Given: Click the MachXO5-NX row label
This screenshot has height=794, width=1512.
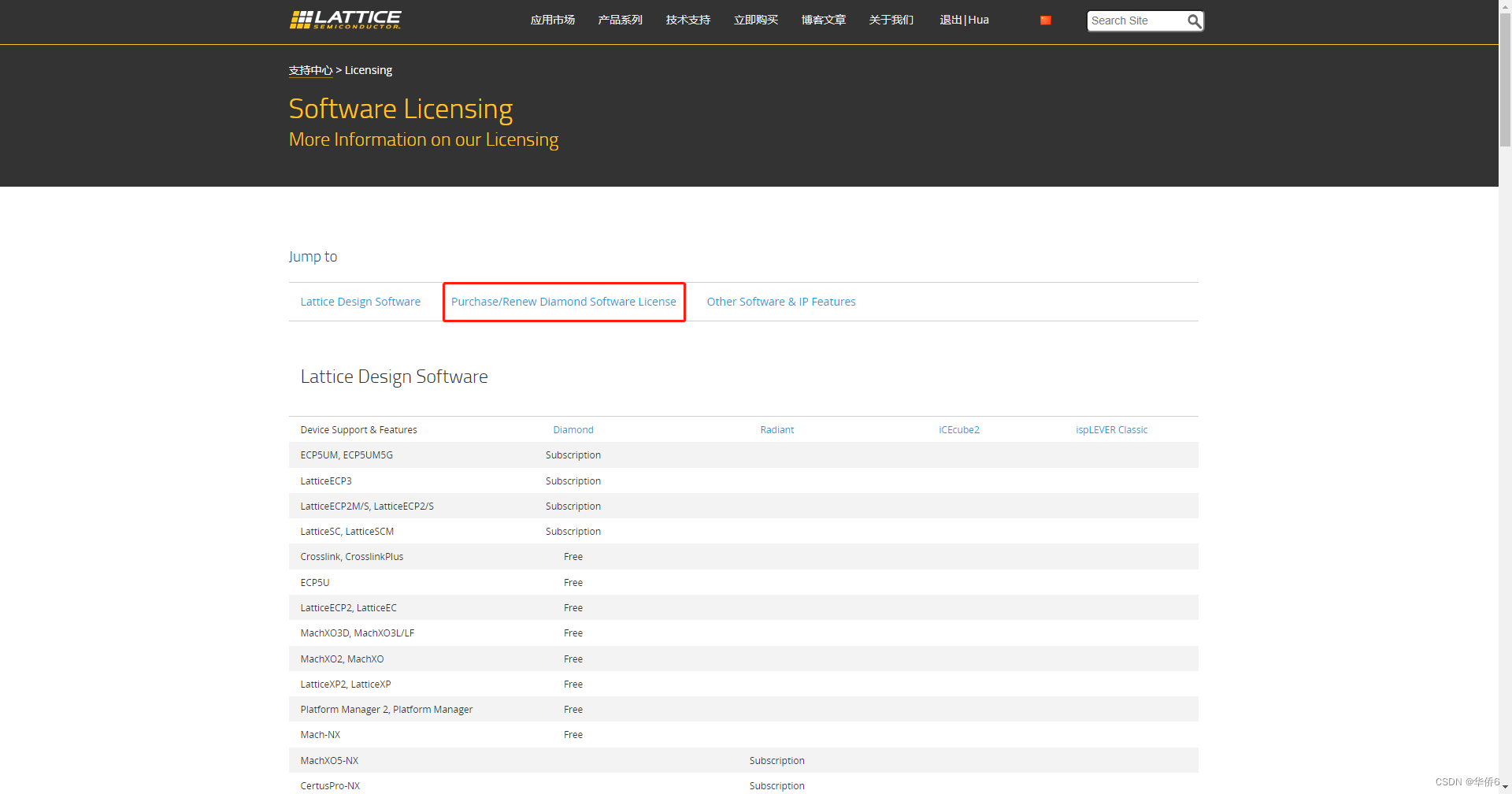Looking at the screenshot, I should [x=329, y=761].
